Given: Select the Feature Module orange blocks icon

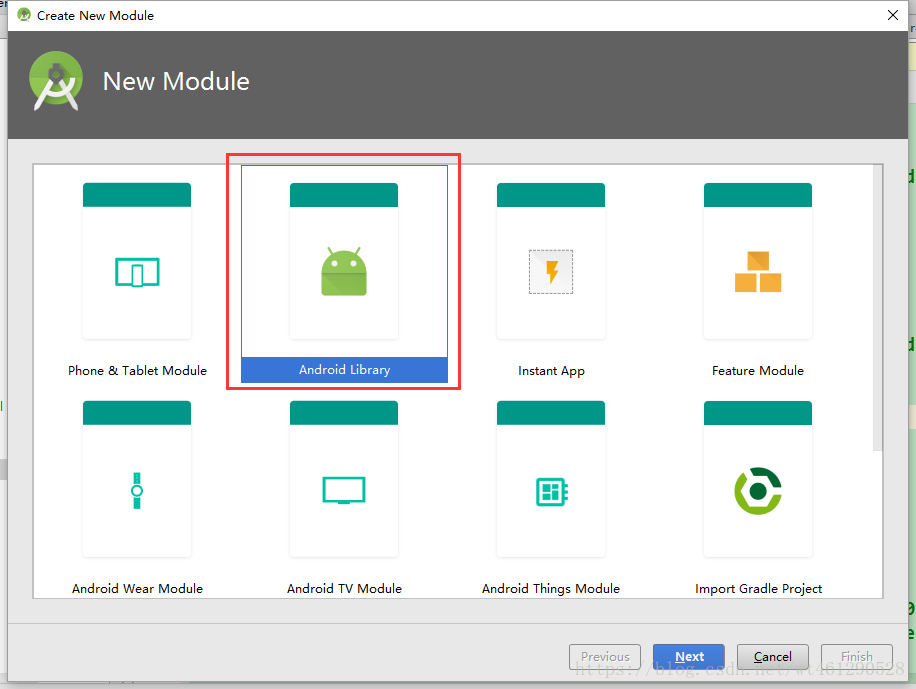Looking at the screenshot, I should 758,272.
